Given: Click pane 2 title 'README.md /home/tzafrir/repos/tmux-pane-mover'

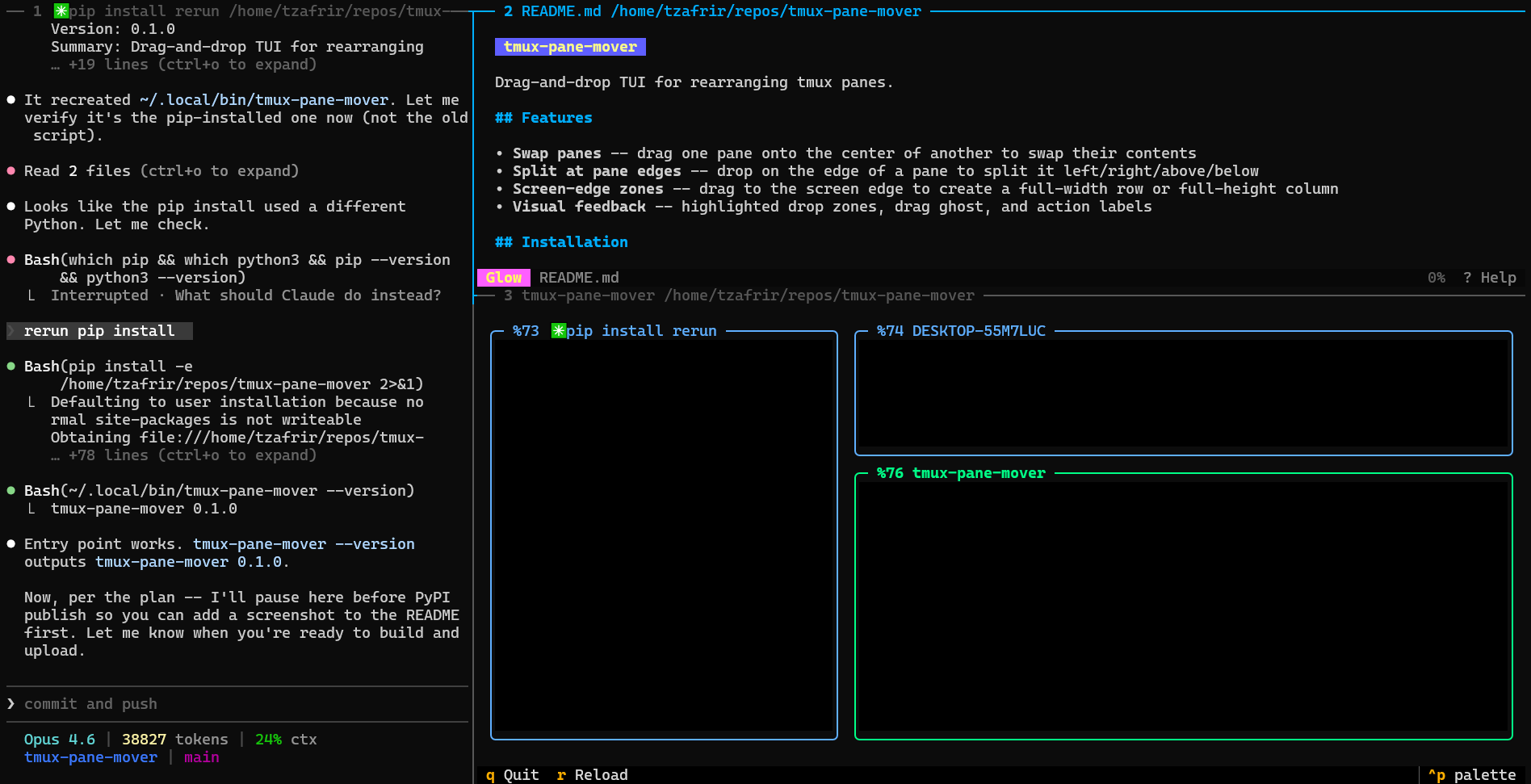Looking at the screenshot, I should click(x=721, y=11).
